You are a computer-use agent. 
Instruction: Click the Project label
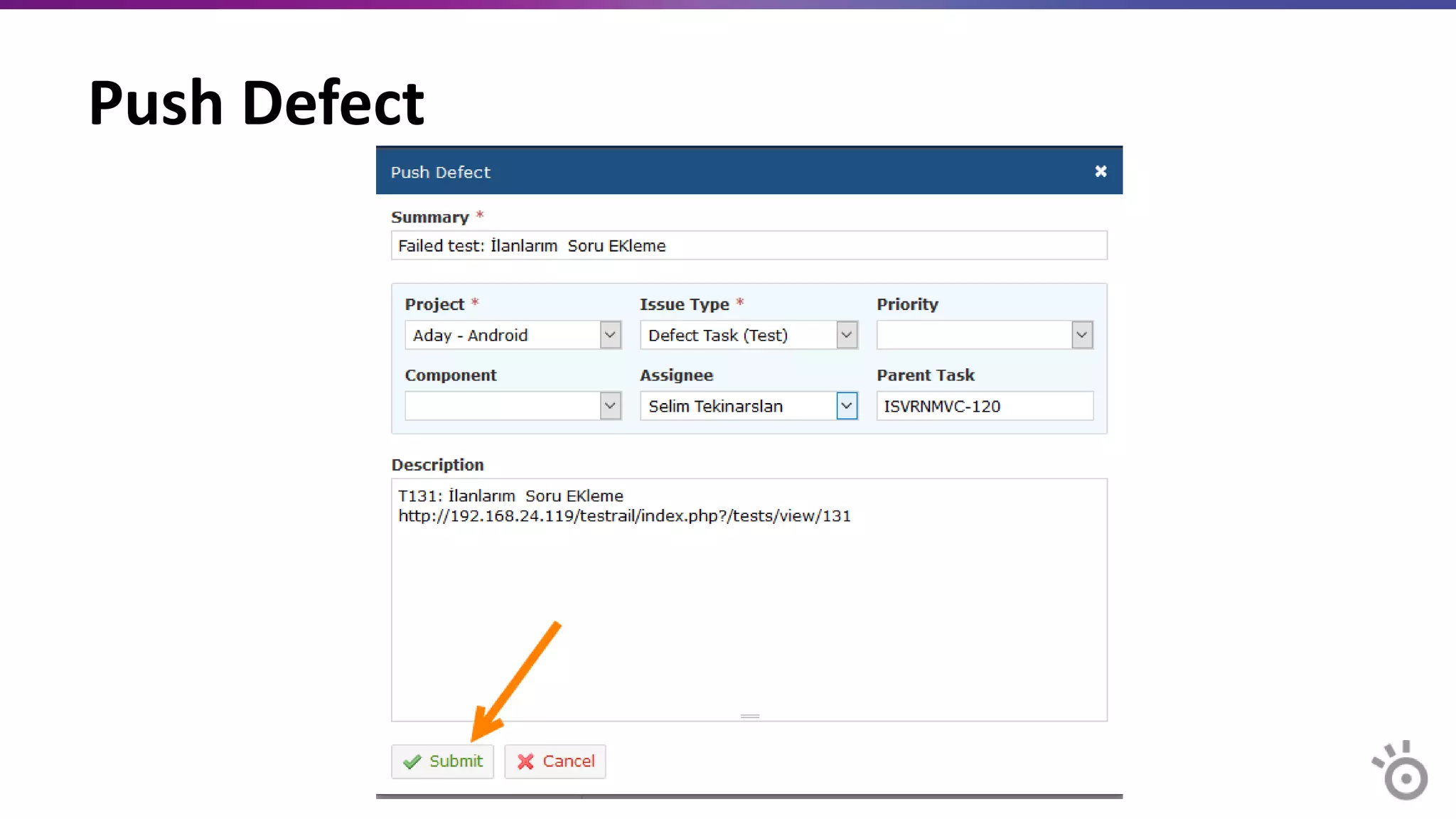(x=434, y=304)
